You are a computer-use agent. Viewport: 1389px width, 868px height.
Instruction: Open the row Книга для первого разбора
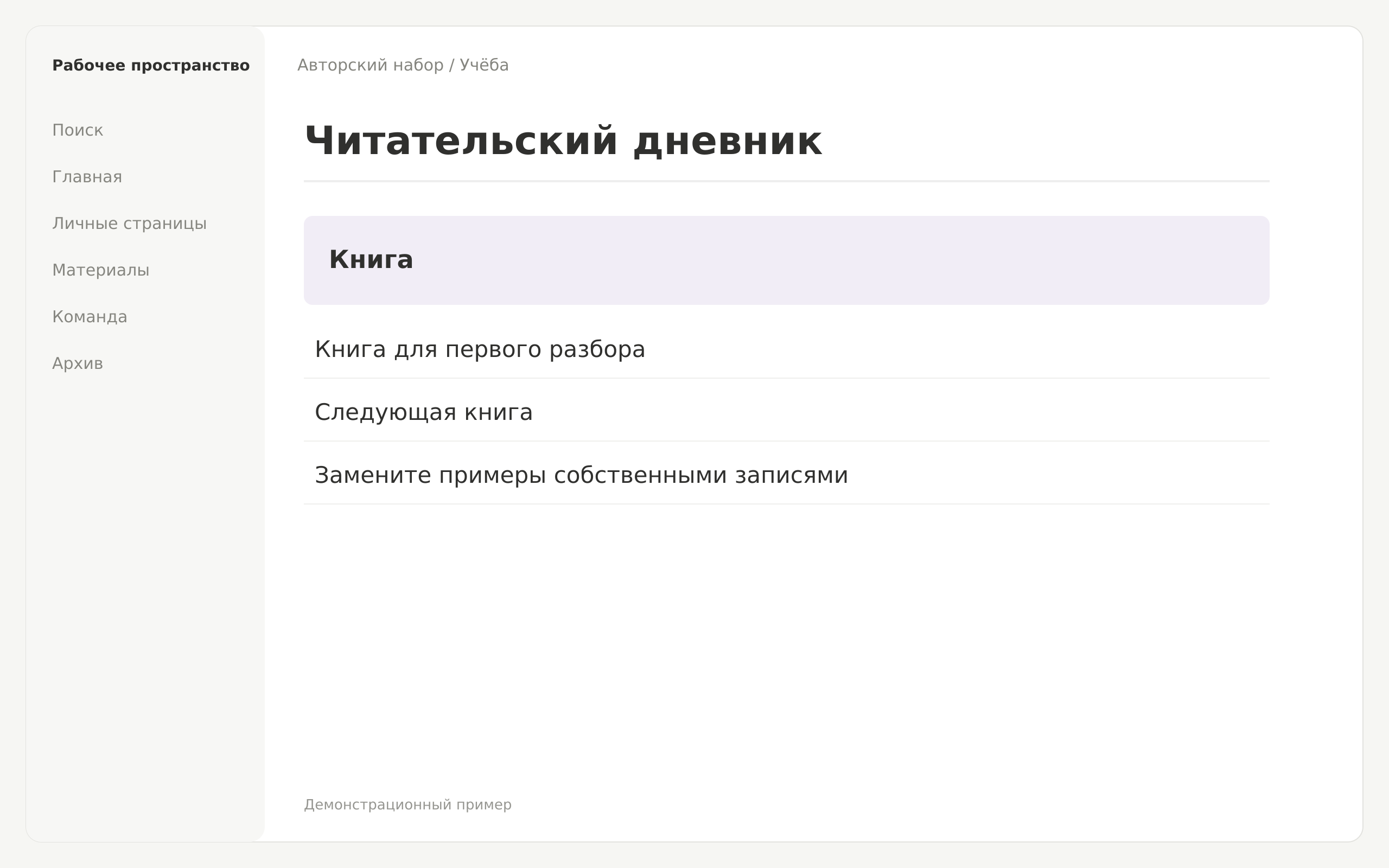(786, 349)
